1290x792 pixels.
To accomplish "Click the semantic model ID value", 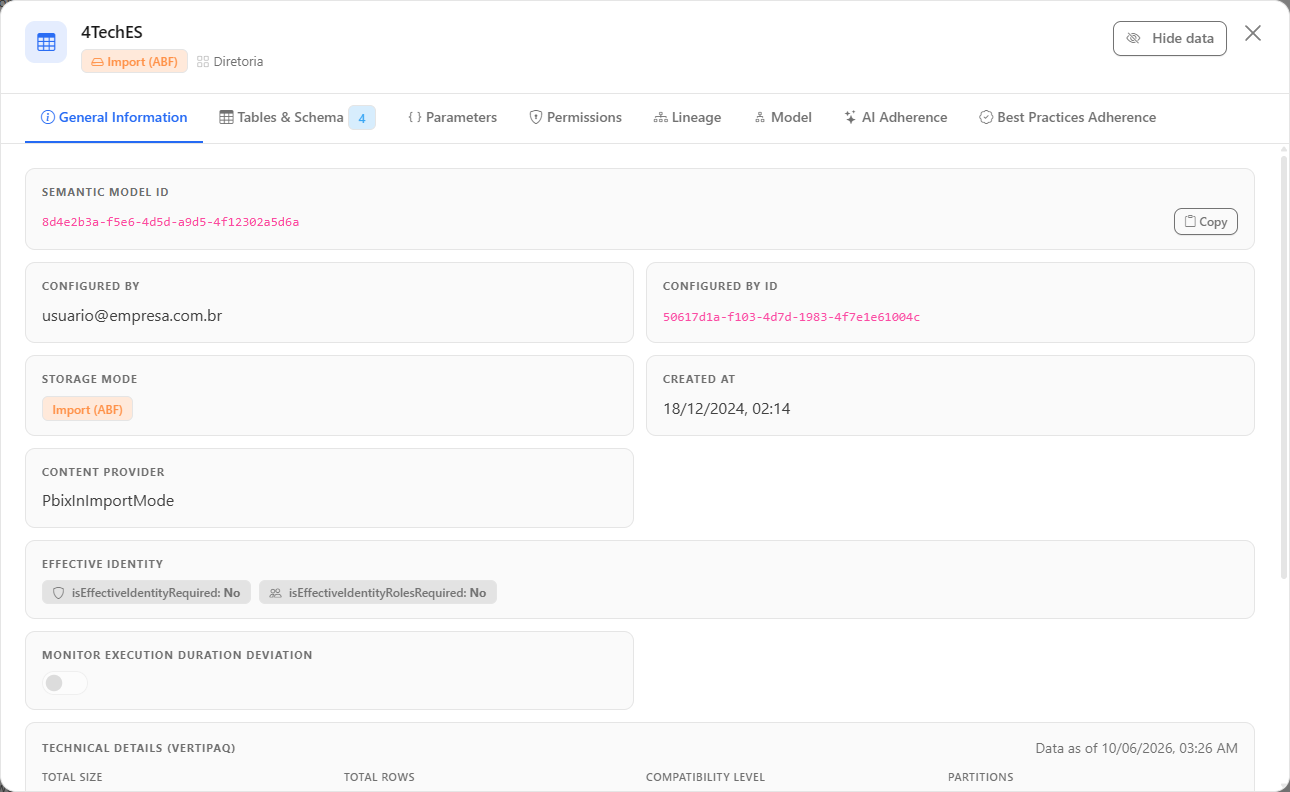I will [170, 222].
